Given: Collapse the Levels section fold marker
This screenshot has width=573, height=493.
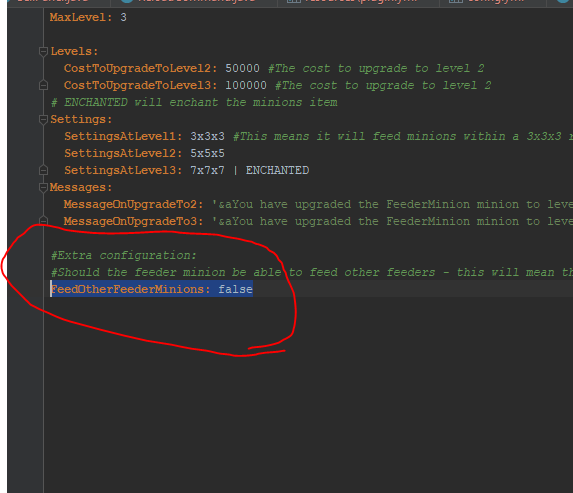Looking at the screenshot, I should tap(43, 52).
